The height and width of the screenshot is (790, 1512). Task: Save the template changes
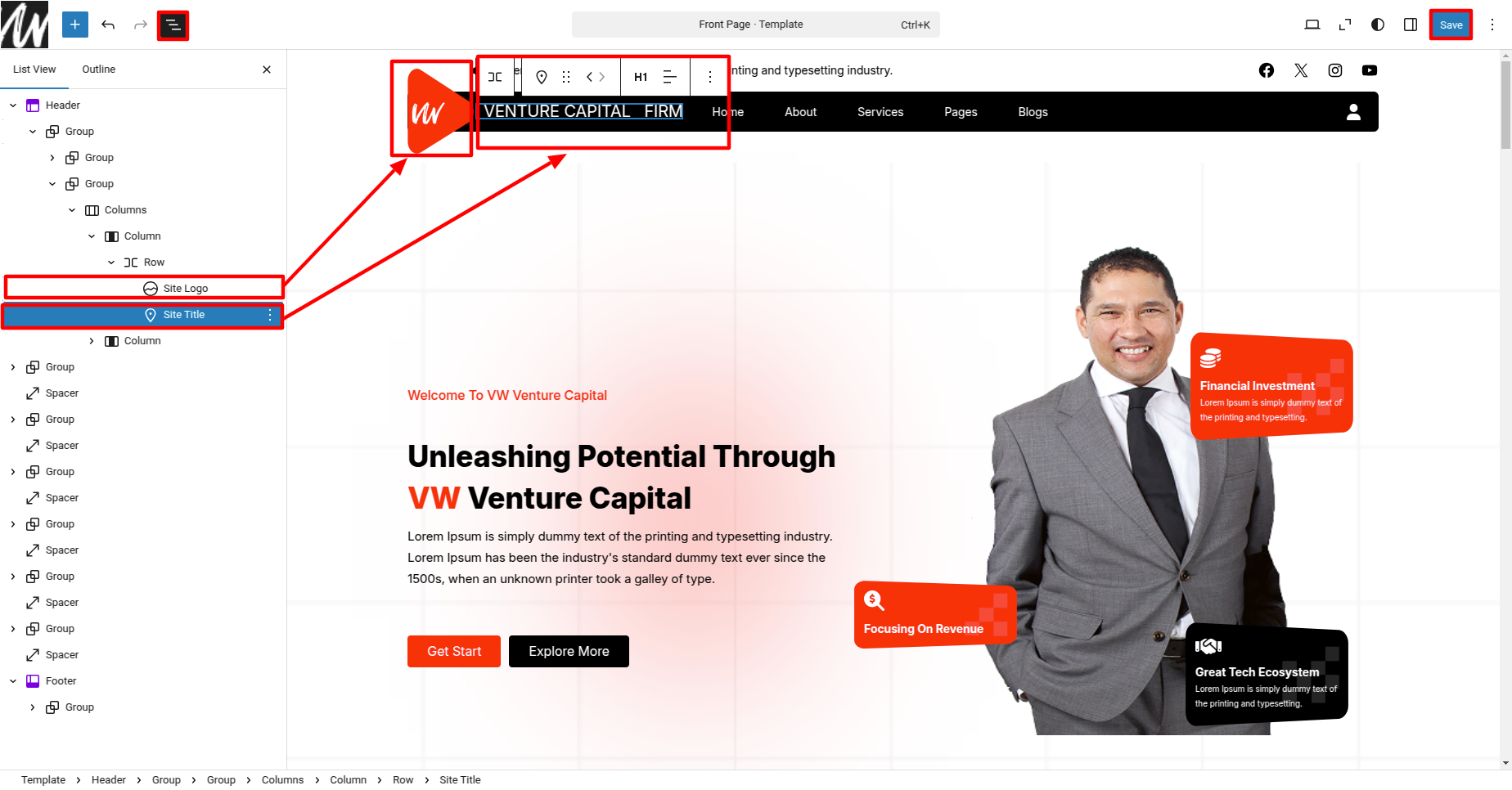1451,25
